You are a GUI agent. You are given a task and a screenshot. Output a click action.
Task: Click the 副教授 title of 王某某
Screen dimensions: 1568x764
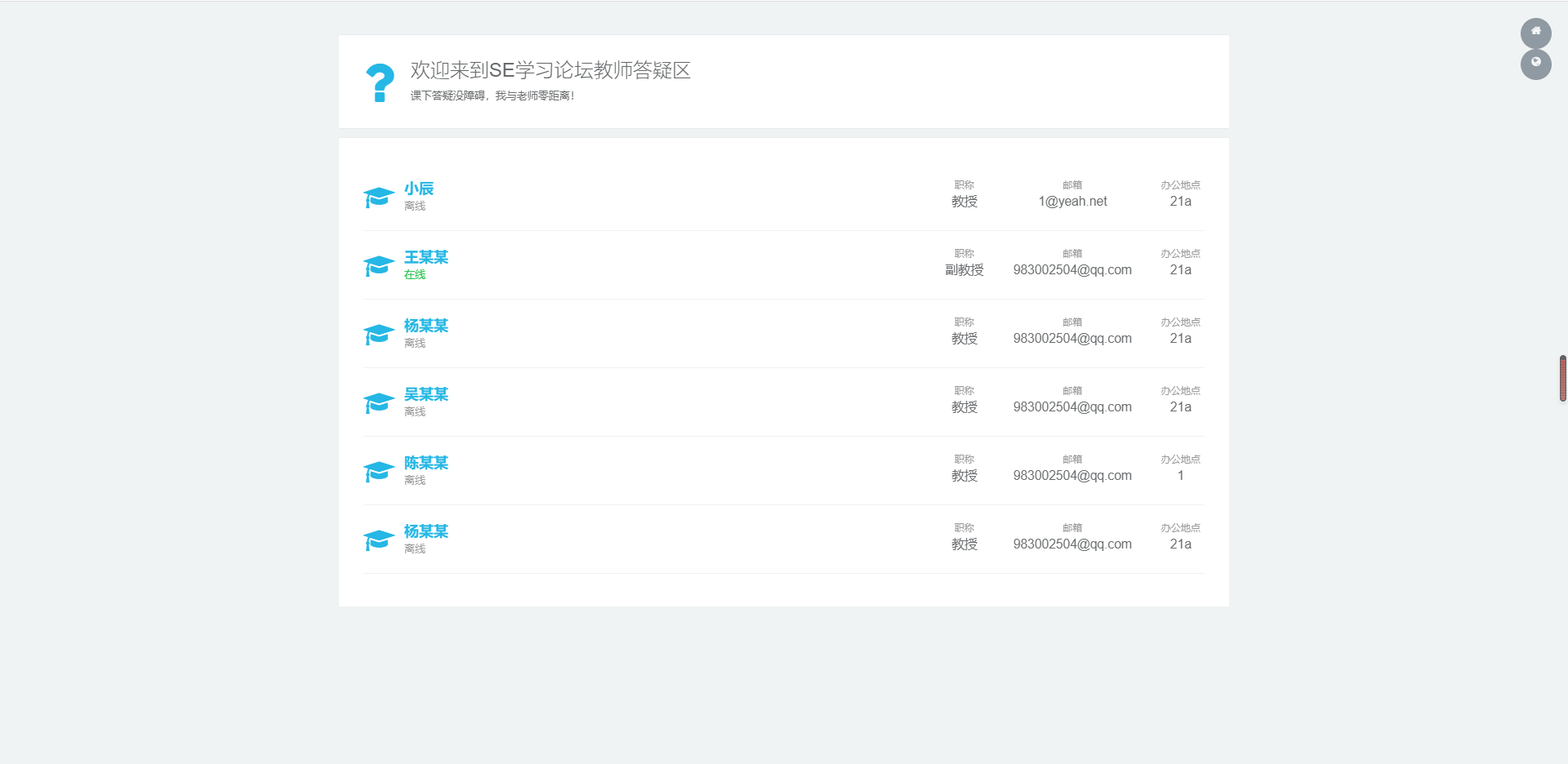964,270
